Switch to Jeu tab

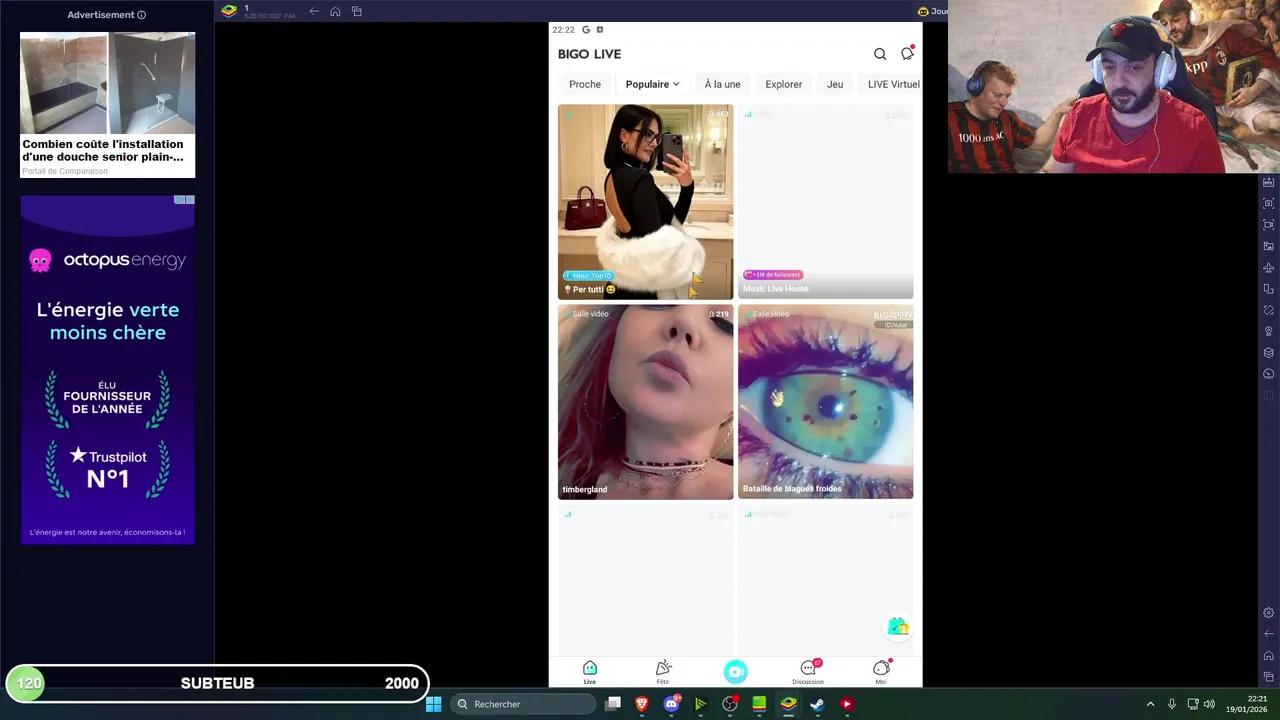(835, 84)
